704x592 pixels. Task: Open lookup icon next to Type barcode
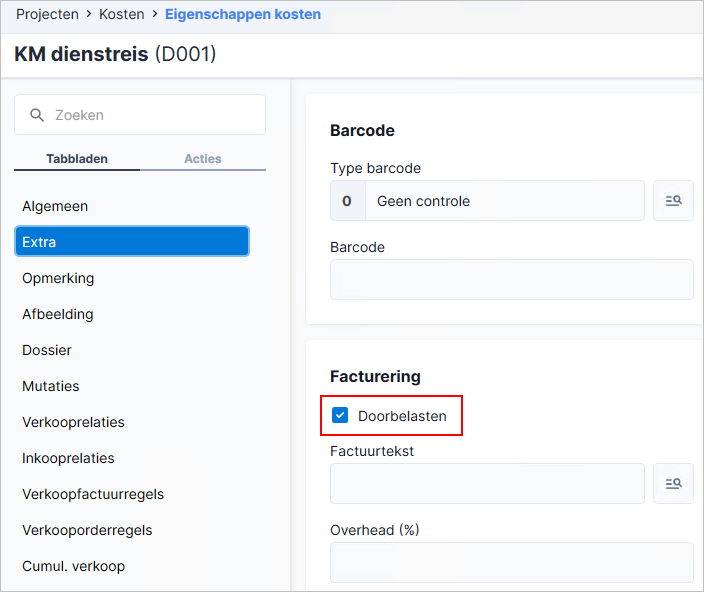coord(673,201)
